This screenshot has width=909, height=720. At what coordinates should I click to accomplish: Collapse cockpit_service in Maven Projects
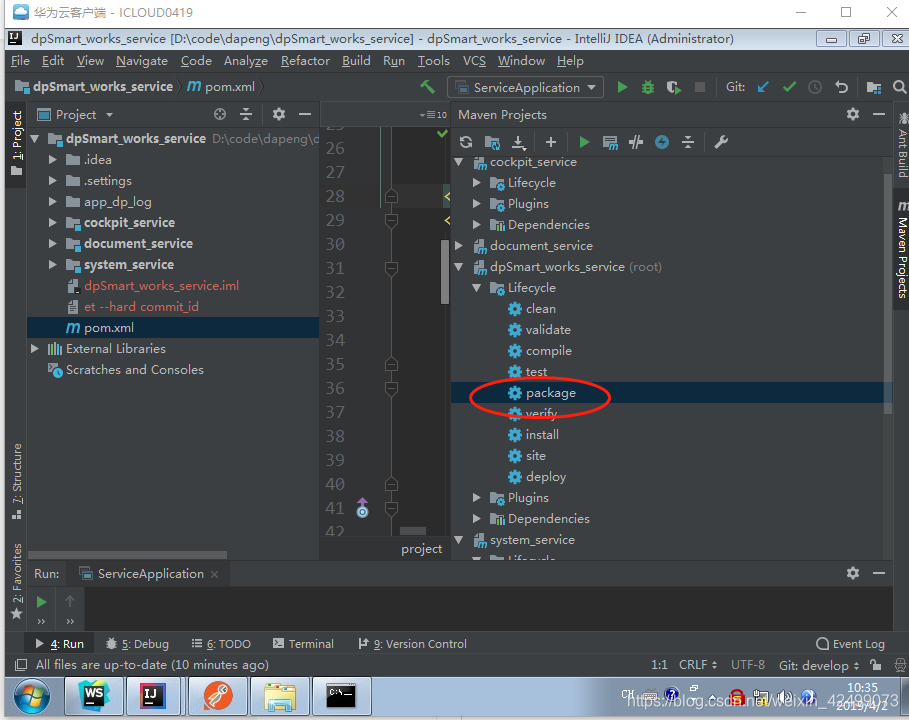tap(459, 162)
